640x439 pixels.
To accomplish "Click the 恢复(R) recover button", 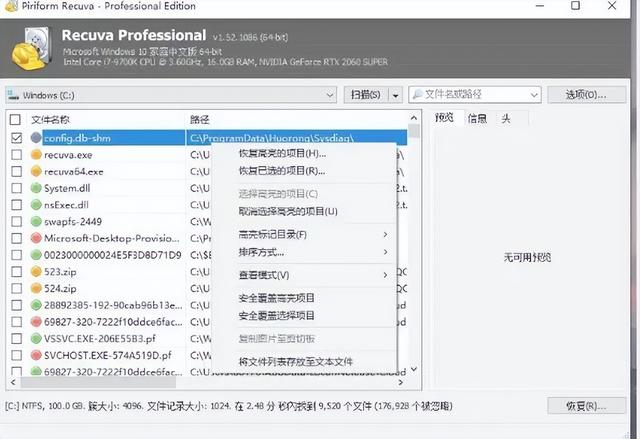I will point(586,406).
